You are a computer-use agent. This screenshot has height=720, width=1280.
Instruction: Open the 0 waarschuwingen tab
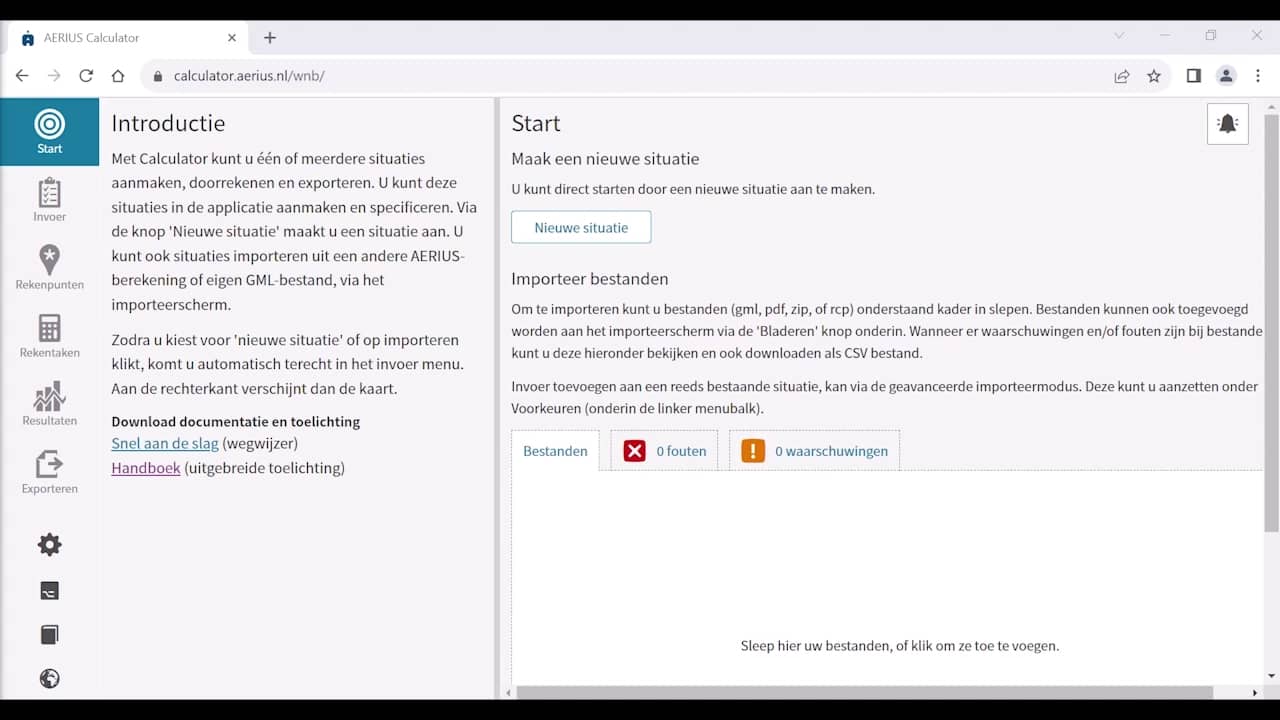[814, 451]
